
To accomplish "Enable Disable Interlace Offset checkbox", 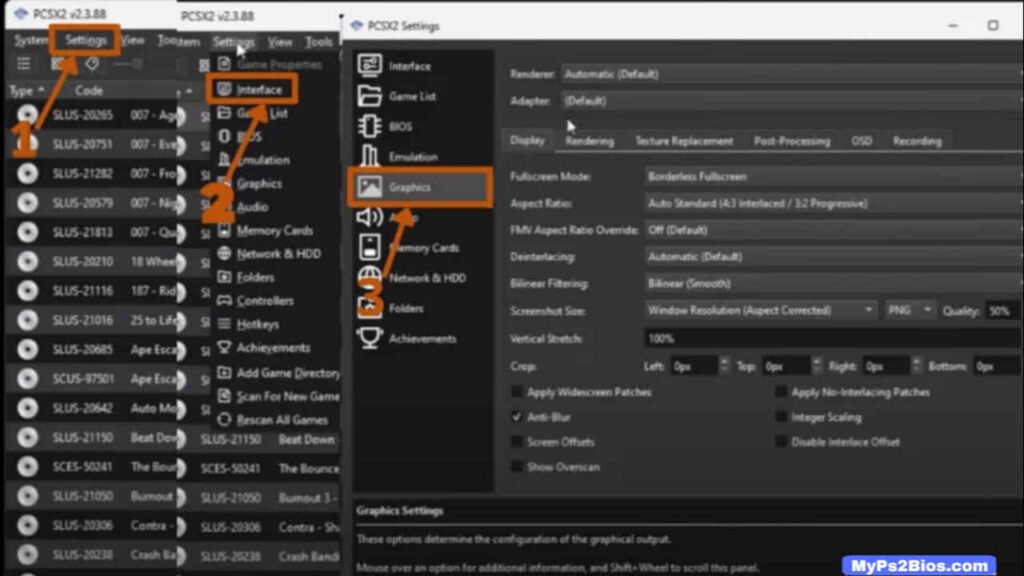I will [780, 441].
